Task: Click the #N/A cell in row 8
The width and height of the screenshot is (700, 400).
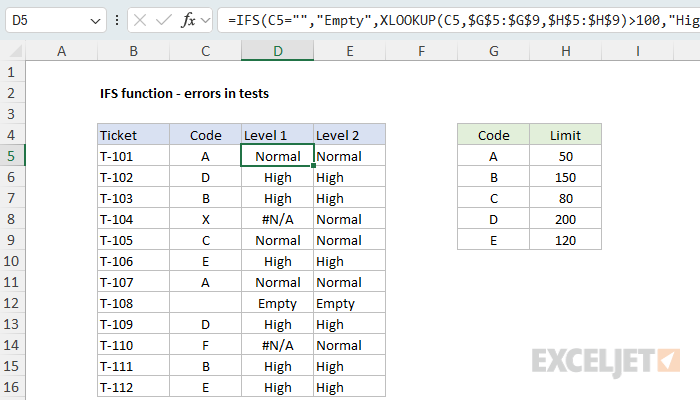Action: (278, 219)
